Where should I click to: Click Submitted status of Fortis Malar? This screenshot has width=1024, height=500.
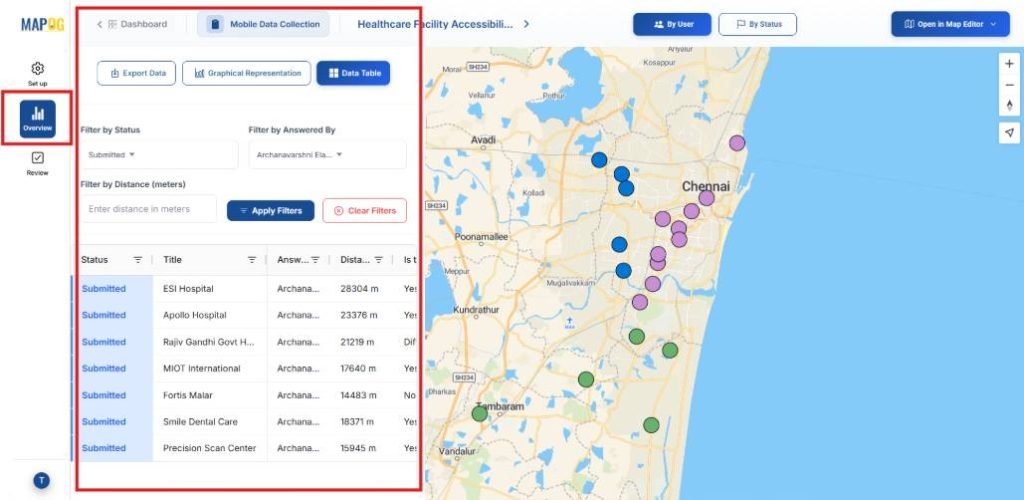[104, 395]
